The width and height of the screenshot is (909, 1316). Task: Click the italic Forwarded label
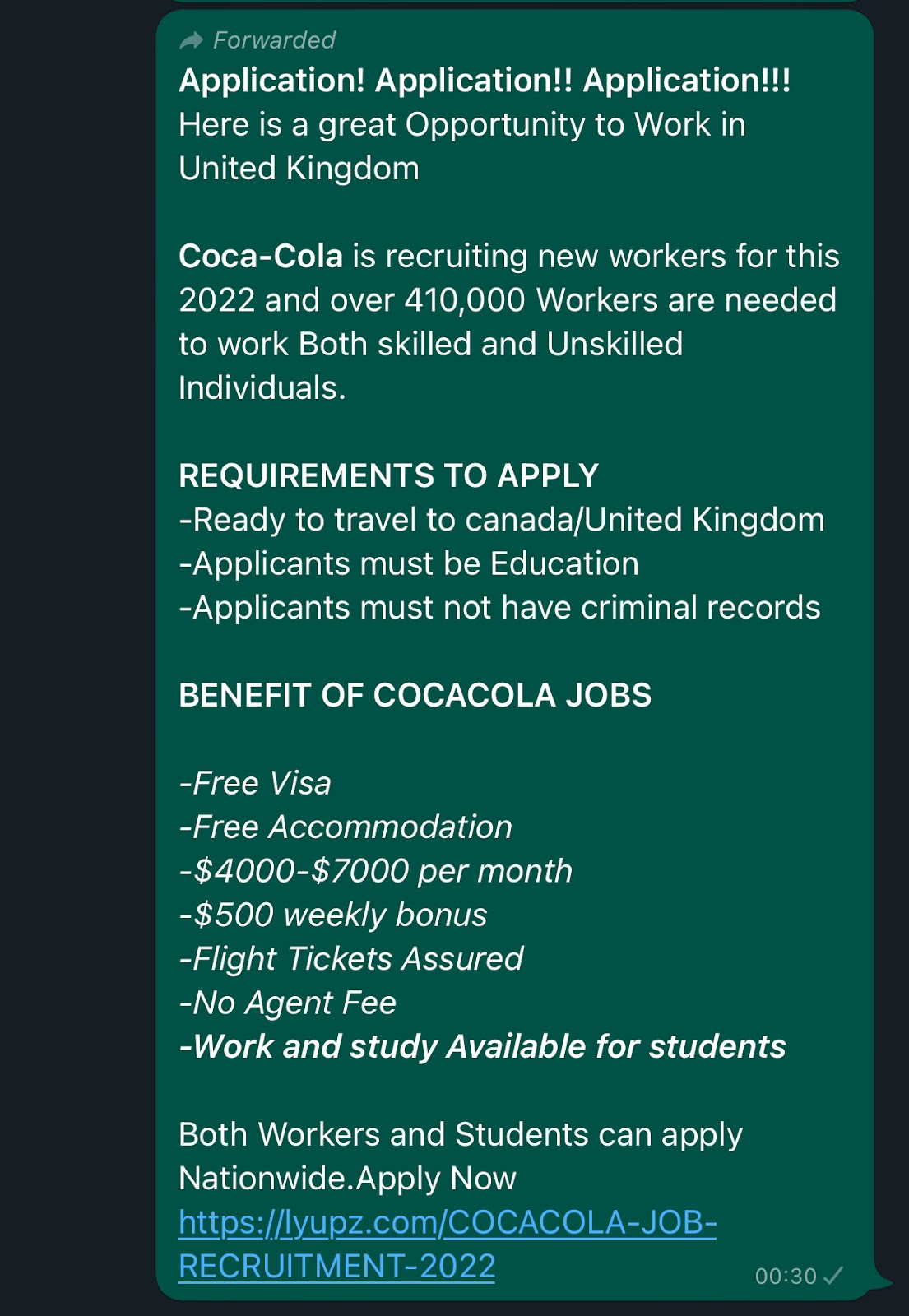[x=274, y=40]
